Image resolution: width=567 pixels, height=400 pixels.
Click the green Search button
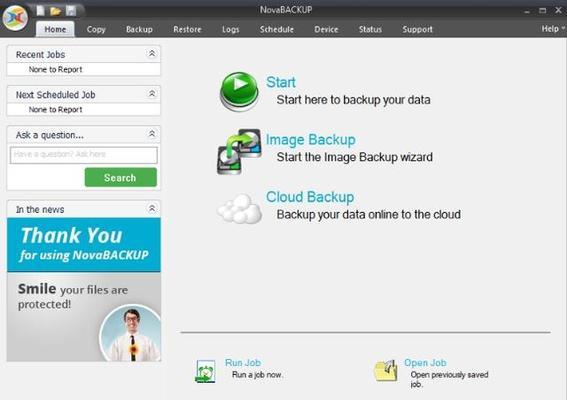pos(121,178)
